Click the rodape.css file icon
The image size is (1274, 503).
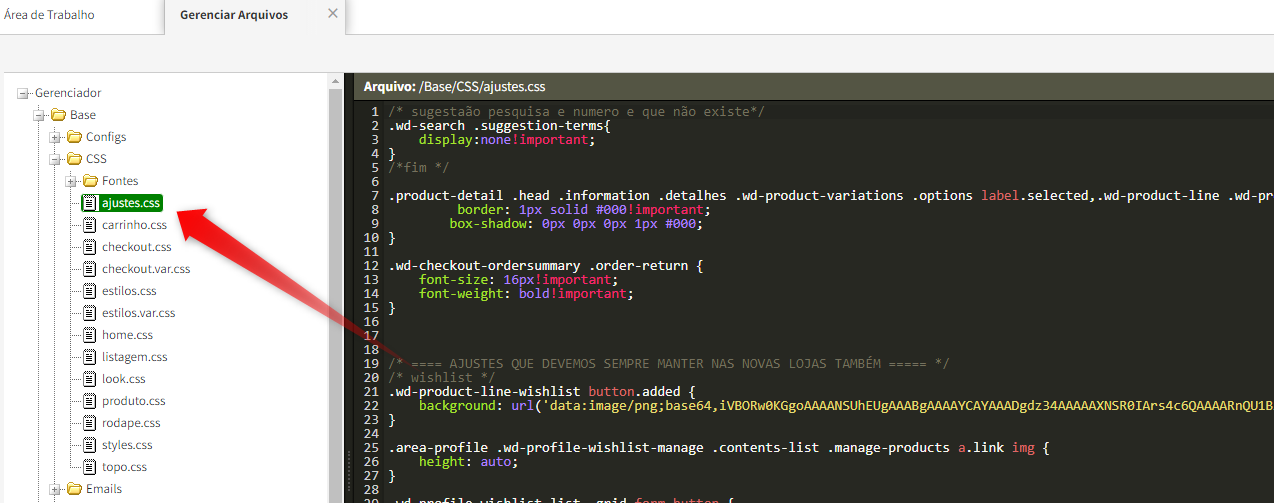click(x=89, y=423)
